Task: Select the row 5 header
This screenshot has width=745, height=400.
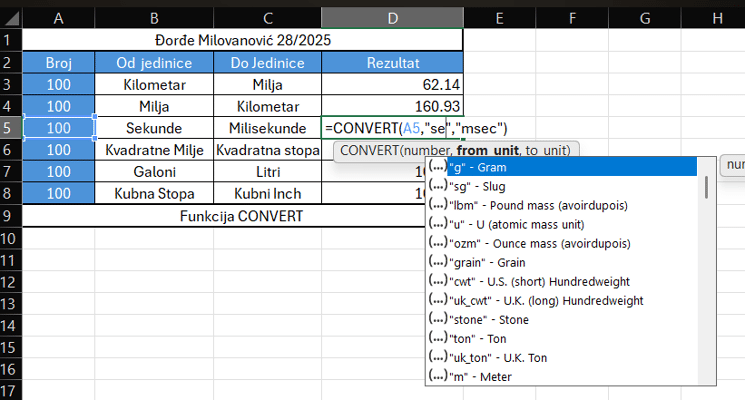Action: (10, 128)
